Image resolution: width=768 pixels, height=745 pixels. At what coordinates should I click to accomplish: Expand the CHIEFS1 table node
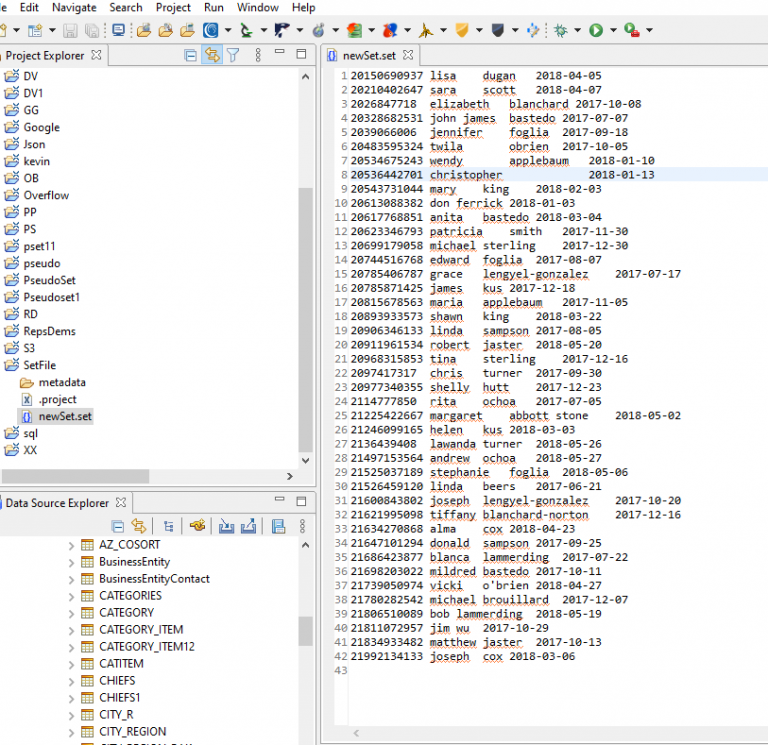point(71,698)
